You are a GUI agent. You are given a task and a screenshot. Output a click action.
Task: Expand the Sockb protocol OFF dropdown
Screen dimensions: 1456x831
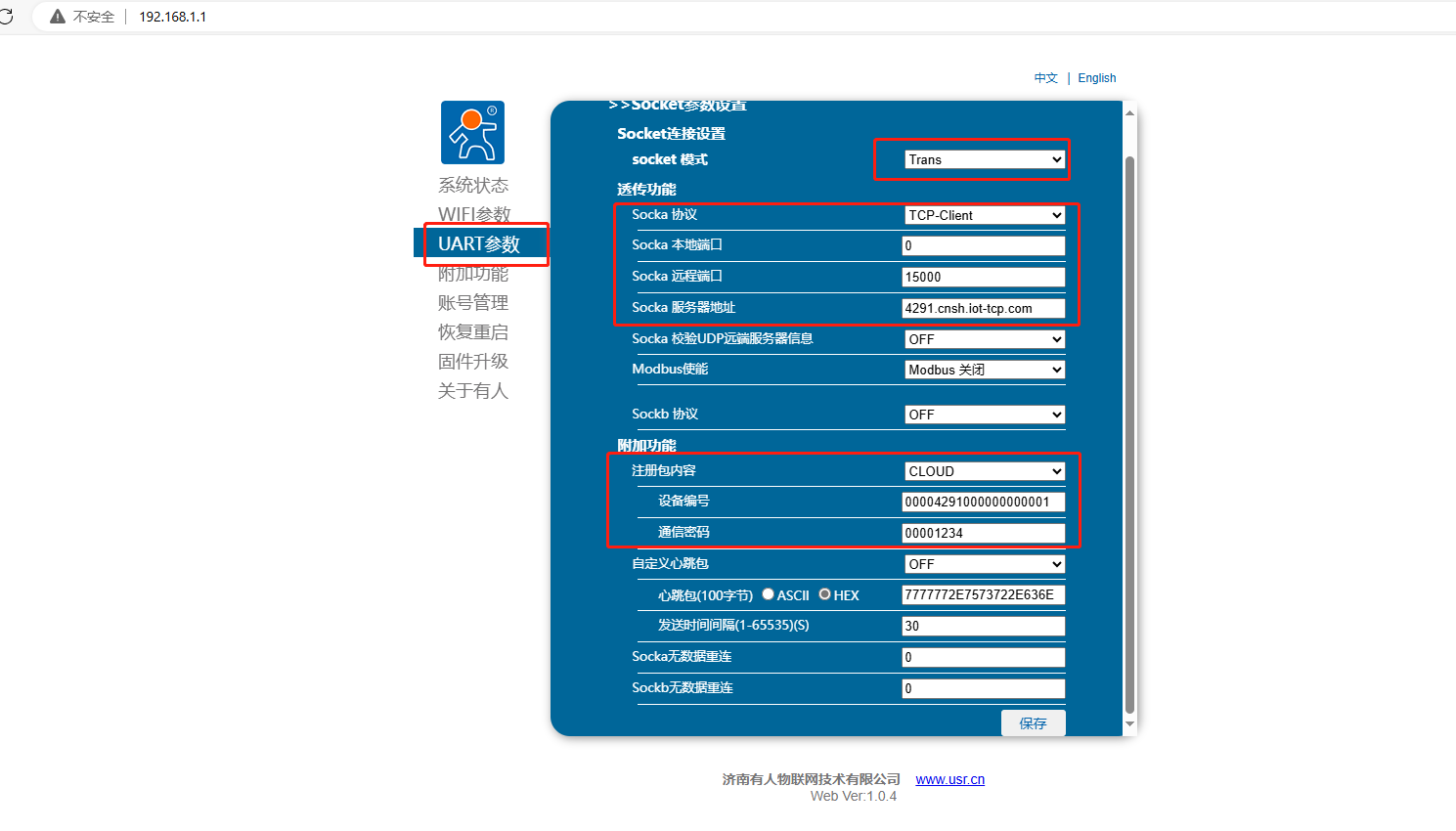pyautogui.click(x=984, y=415)
